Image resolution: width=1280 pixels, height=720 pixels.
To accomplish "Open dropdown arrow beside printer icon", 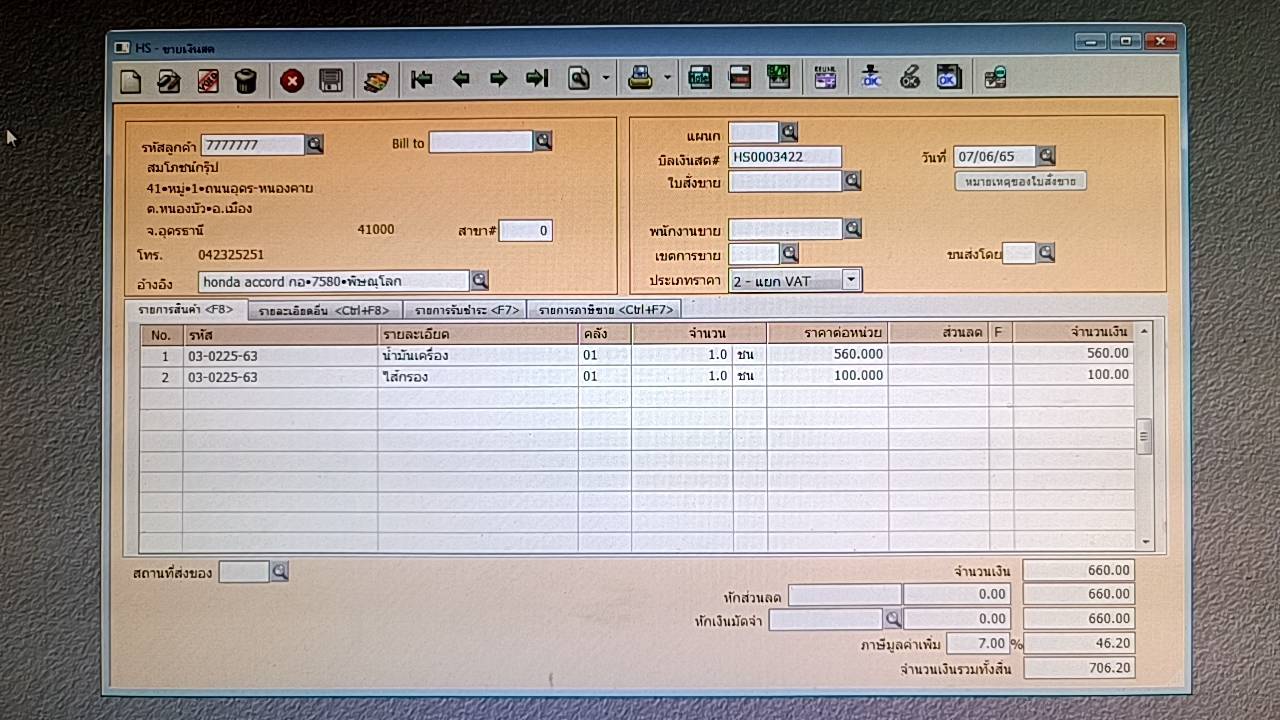I will click(667, 78).
